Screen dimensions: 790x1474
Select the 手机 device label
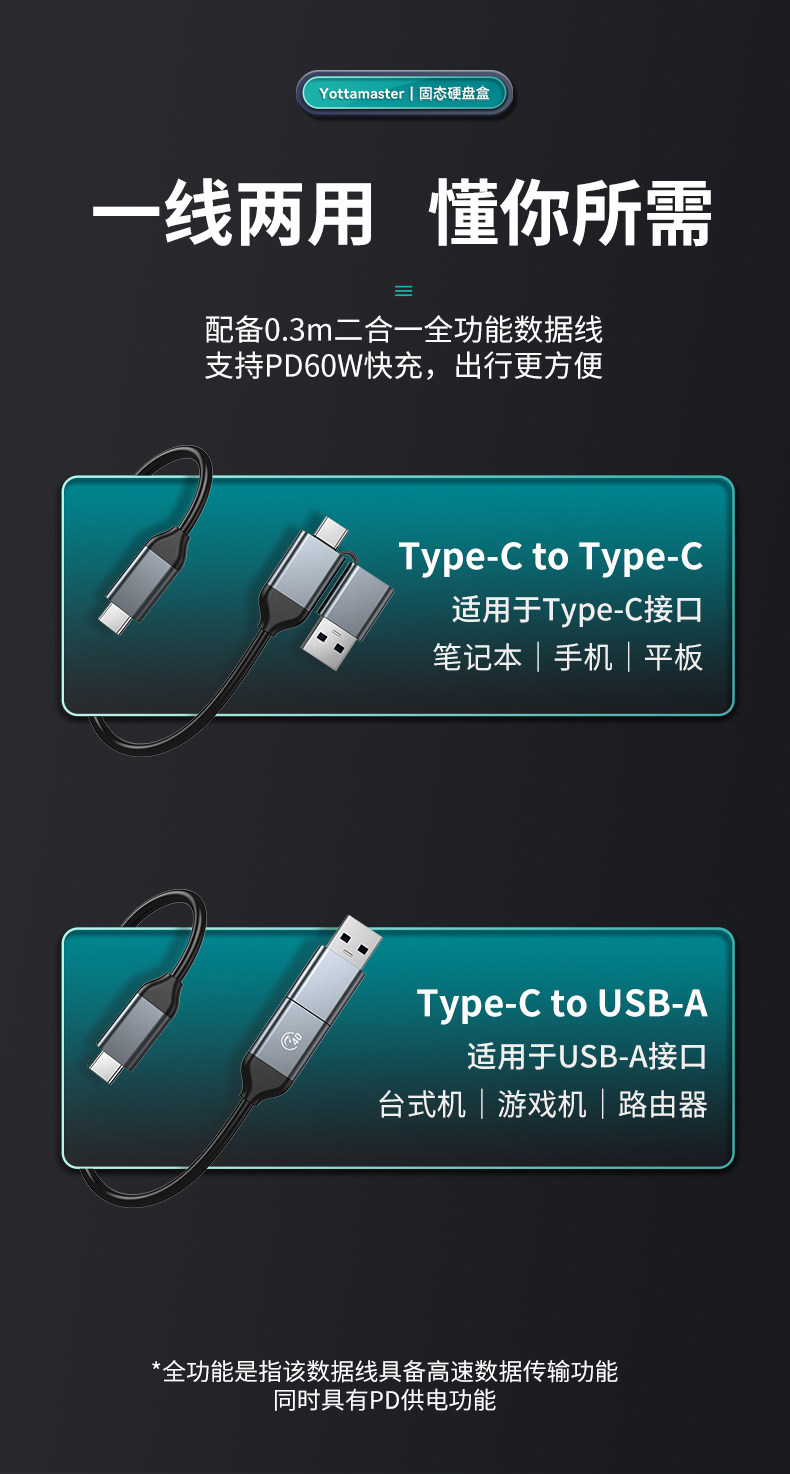(x=583, y=657)
